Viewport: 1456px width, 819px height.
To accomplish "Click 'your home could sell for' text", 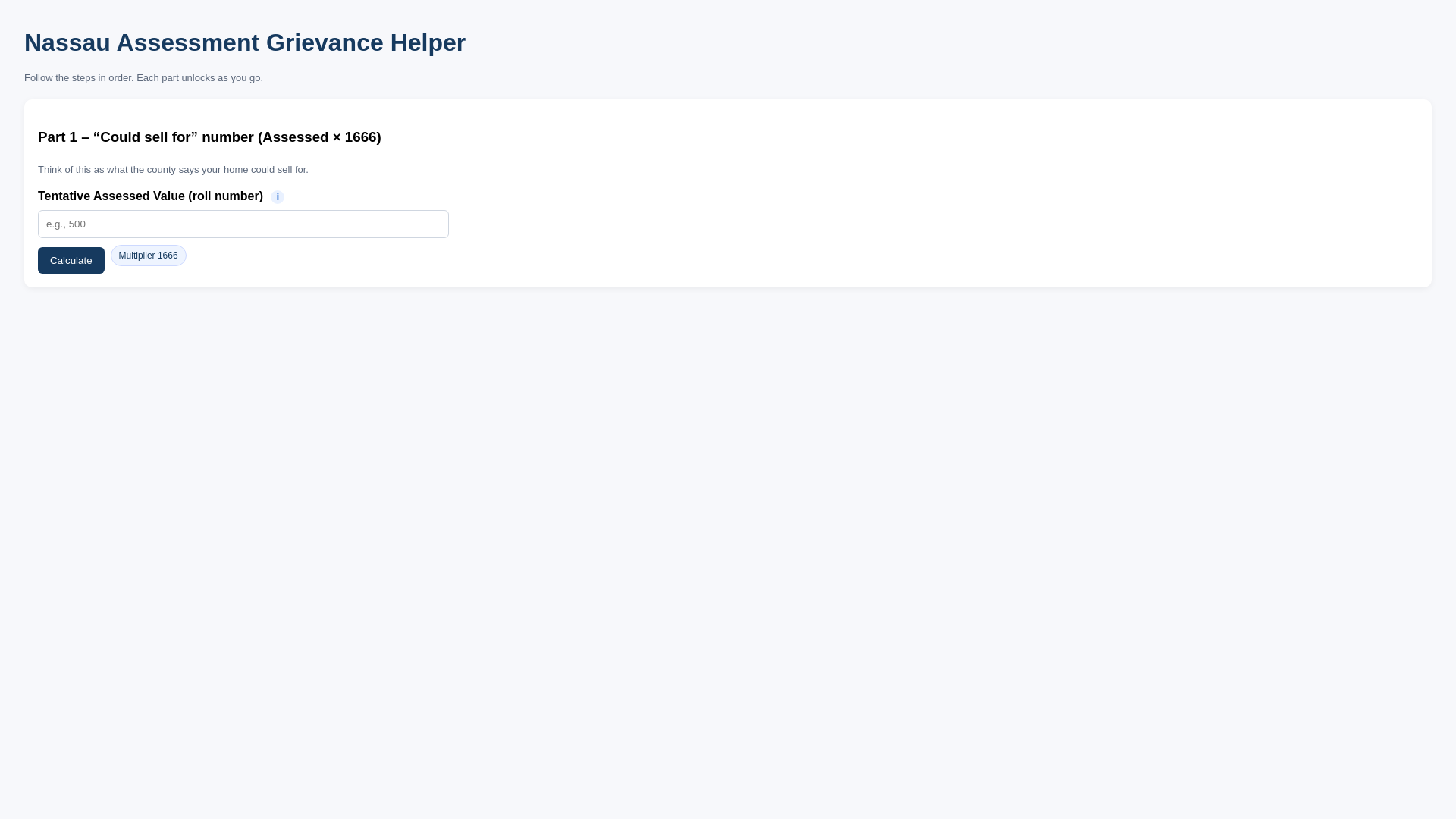I will pyautogui.click(x=255, y=170).
